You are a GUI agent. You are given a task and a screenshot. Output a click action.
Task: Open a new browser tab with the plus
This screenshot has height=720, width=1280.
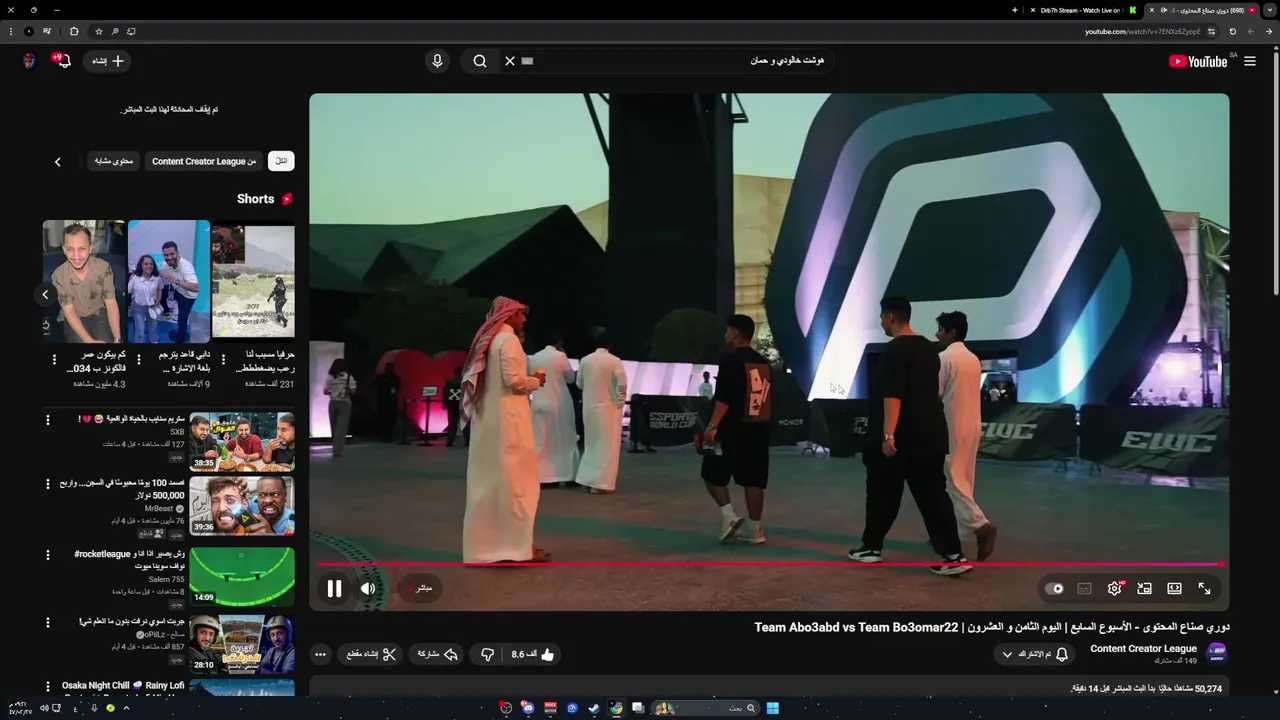1015,10
